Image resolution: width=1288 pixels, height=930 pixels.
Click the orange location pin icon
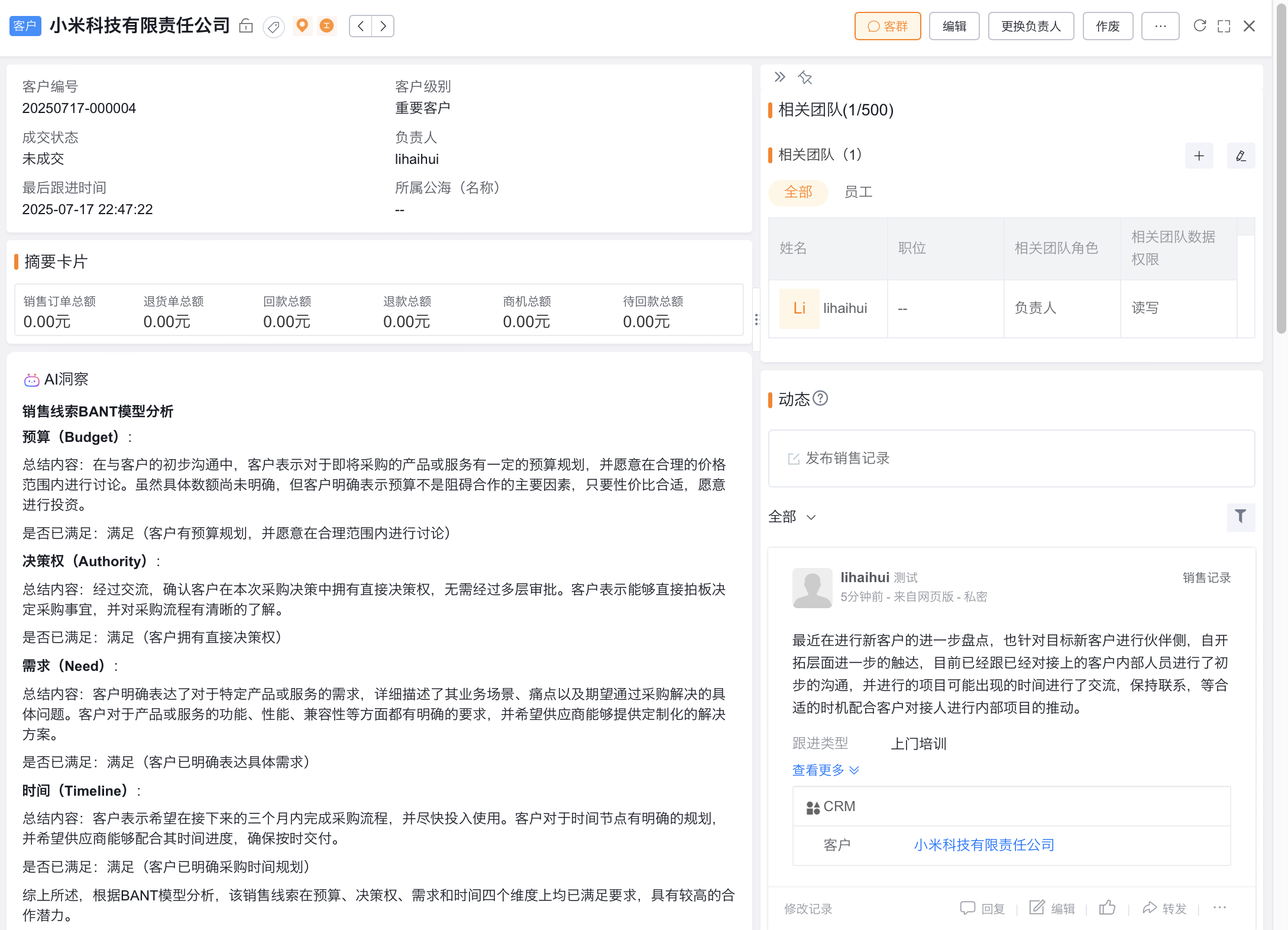[x=302, y=25]
